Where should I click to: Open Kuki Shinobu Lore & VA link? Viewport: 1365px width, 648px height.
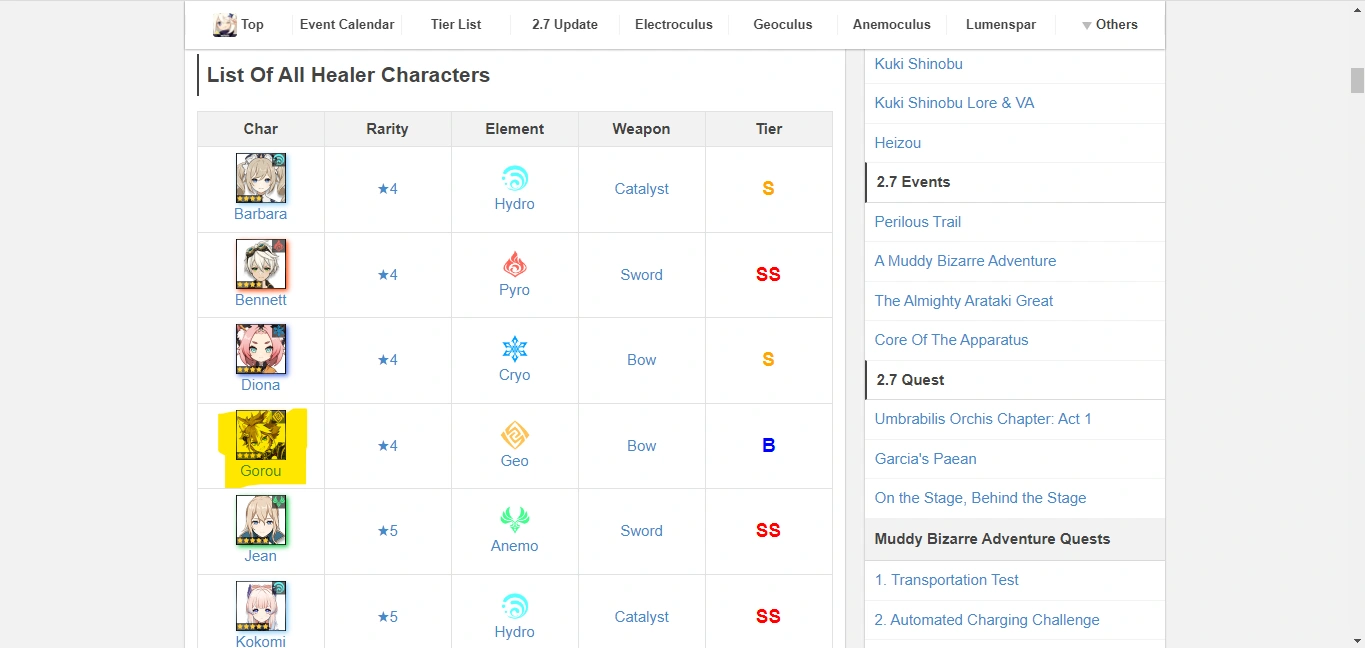pyautogui.click(x=954, y=103)
